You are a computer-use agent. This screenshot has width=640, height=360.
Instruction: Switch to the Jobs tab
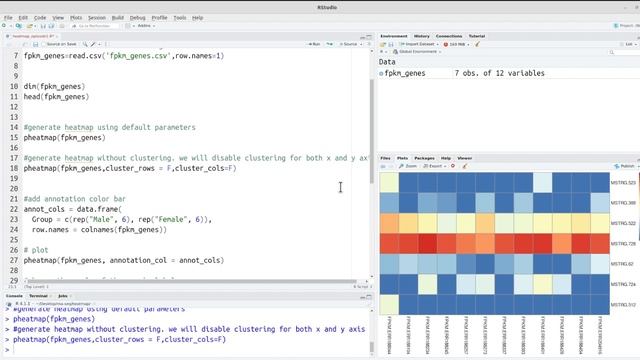pyautogui.click(x=63, y=296)
